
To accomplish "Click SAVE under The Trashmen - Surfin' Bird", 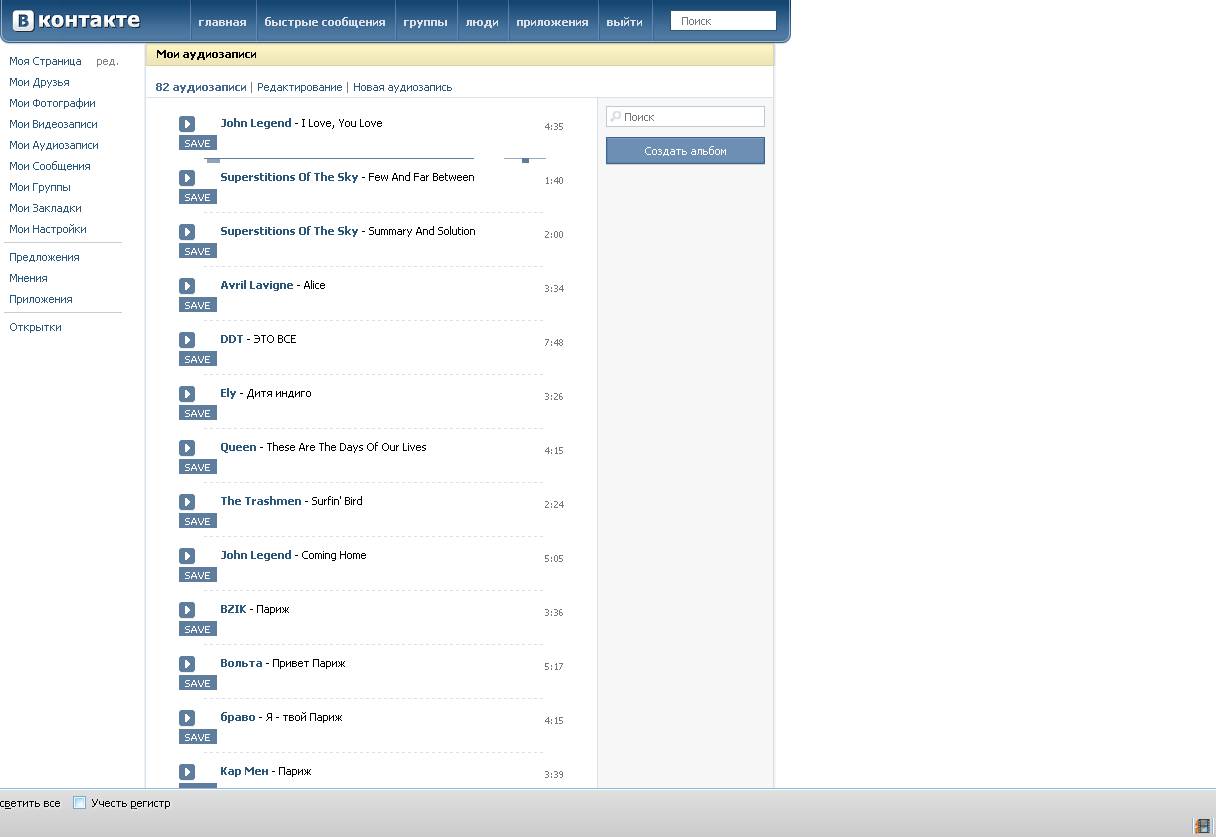I will [198, 521].
